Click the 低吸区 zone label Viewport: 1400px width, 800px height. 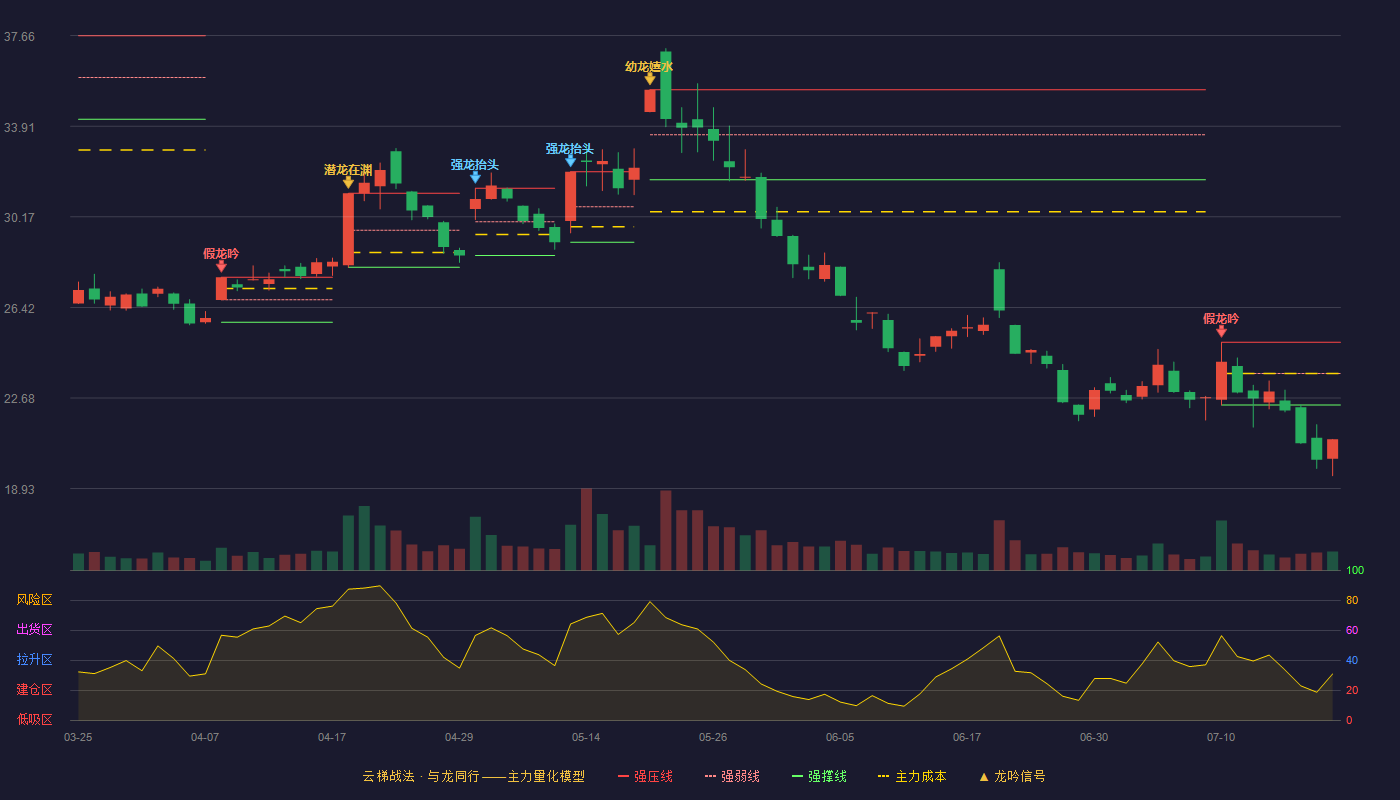point(35,719)
